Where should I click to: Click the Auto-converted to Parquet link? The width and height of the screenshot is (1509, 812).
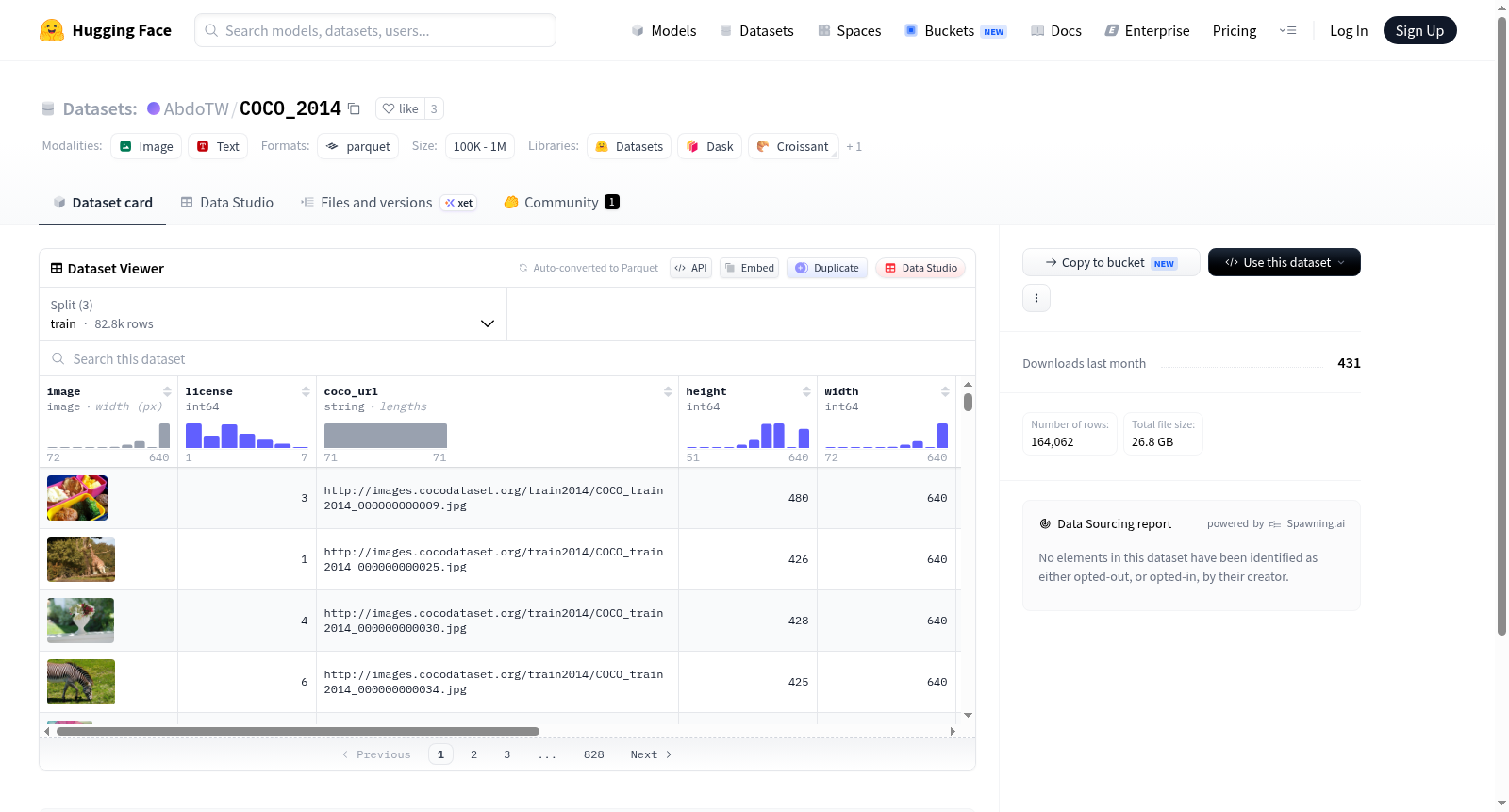595,268
